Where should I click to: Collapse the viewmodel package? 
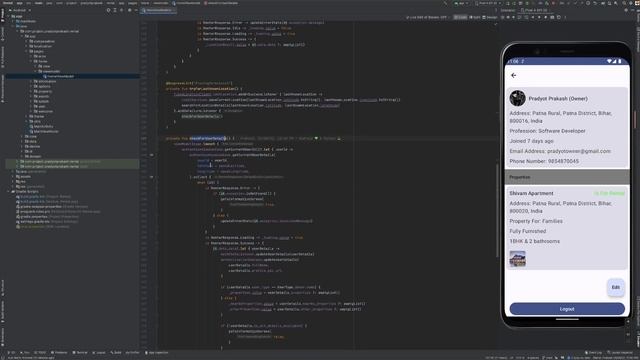coord(36,71)
